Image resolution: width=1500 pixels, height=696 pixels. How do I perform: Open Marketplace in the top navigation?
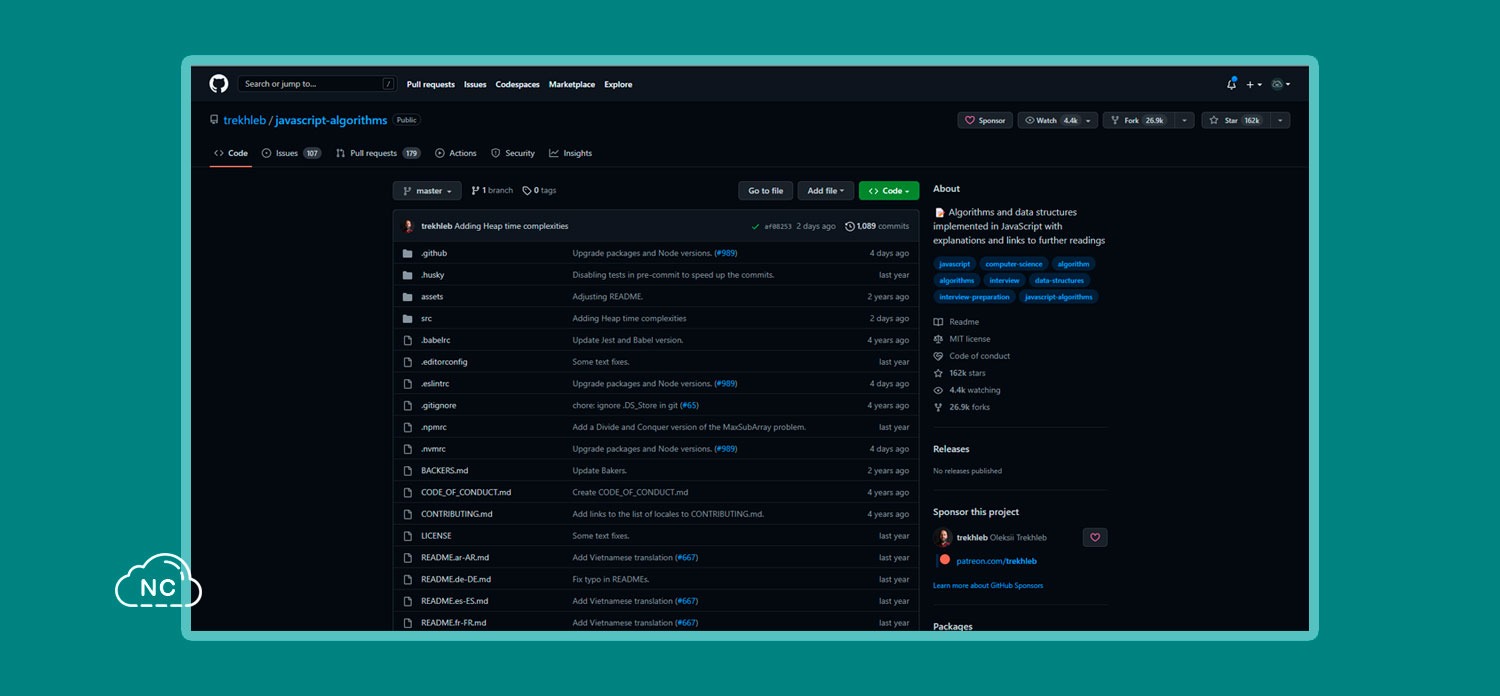(572, 84)
